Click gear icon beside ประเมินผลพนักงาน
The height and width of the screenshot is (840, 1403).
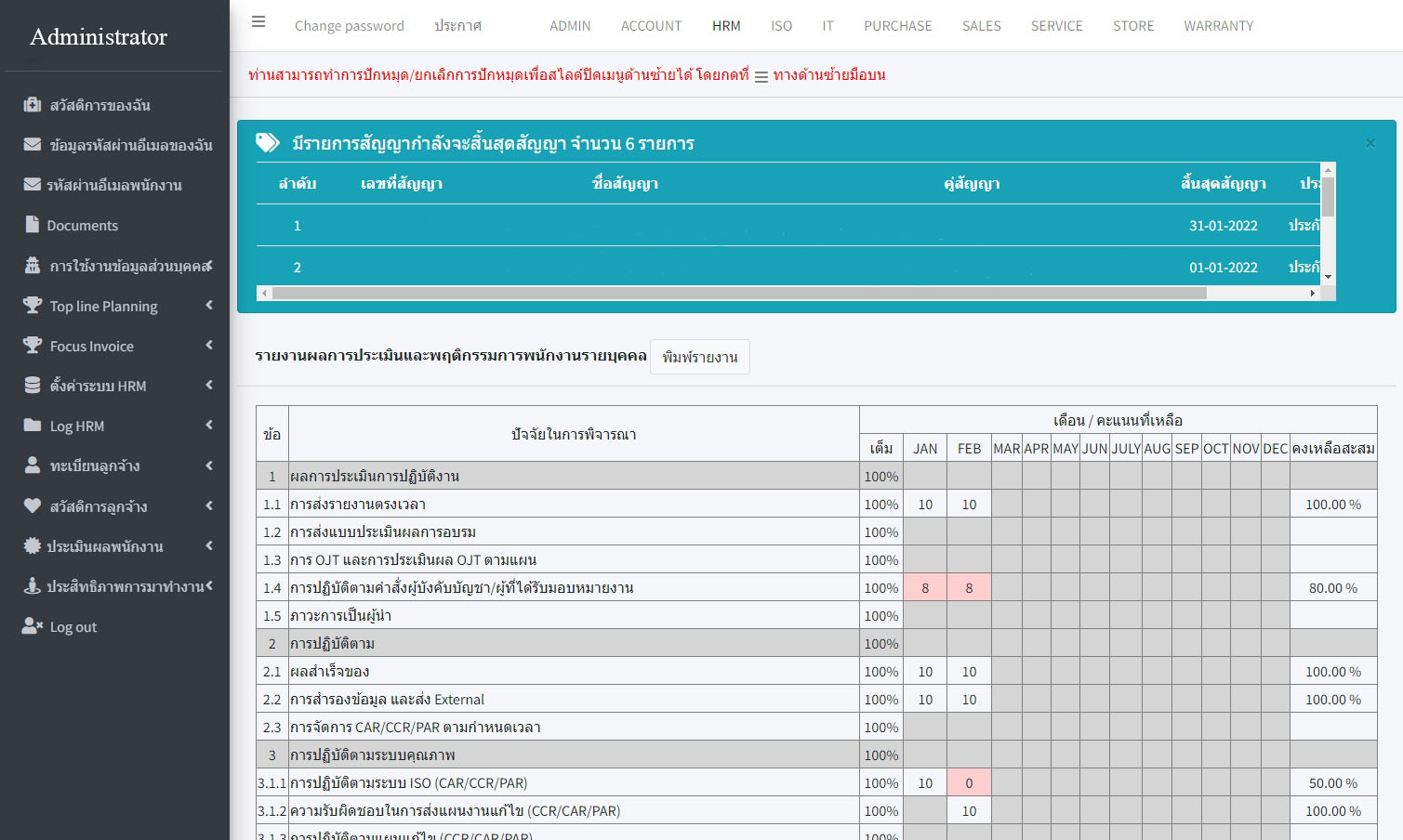[x=33, y=545]
